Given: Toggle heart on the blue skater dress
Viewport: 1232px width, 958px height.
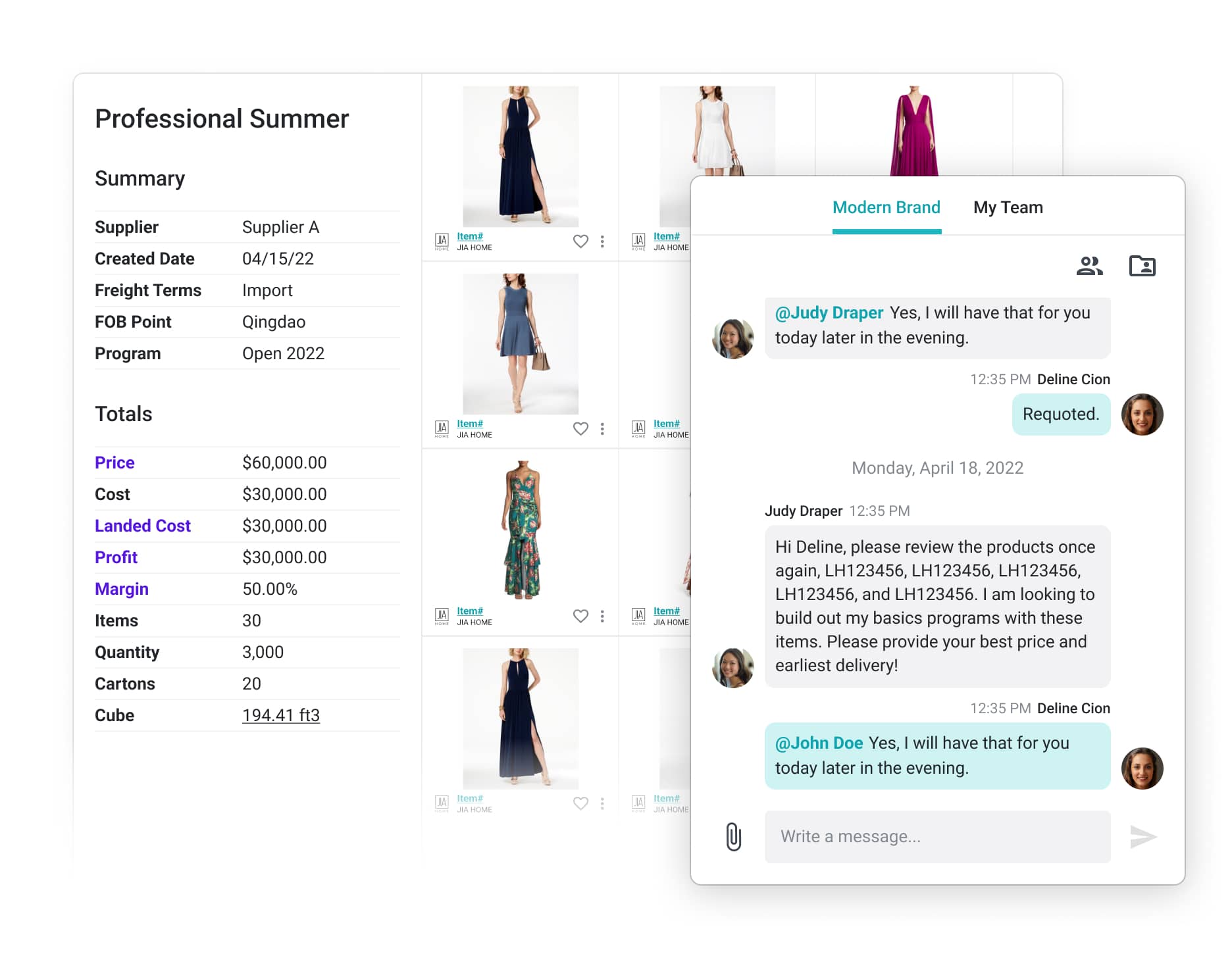Looking at the screenshot, I should [580, 429].
